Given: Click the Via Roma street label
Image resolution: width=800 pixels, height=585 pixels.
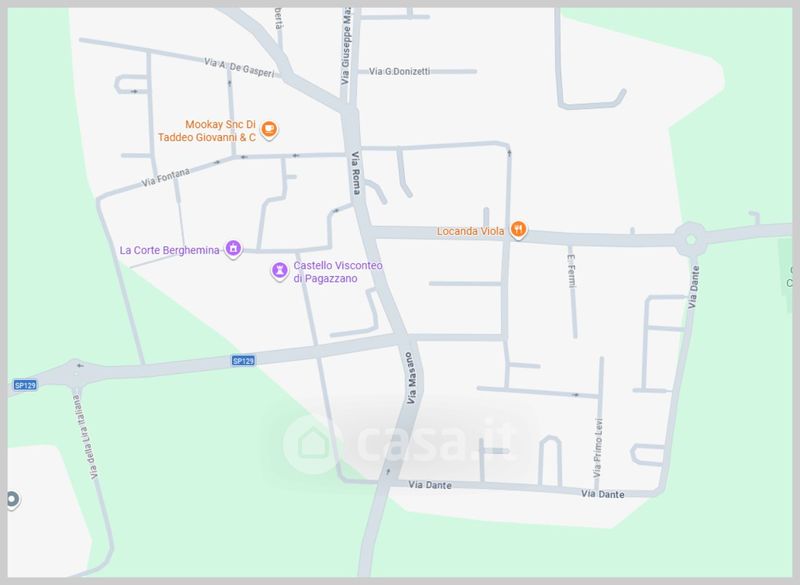Looking at the screenshot, I should pyautogui.click(x=356, y=173).
